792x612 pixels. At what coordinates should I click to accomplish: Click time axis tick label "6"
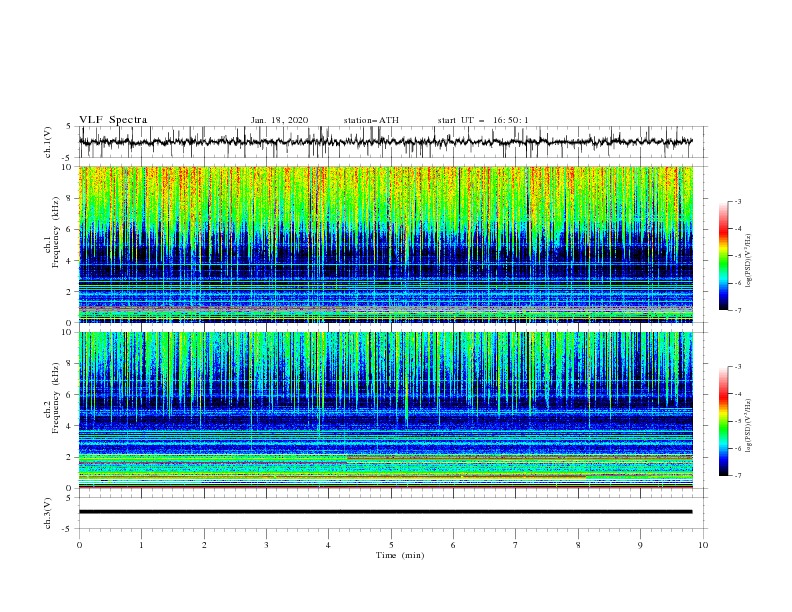tap(453, 545)
